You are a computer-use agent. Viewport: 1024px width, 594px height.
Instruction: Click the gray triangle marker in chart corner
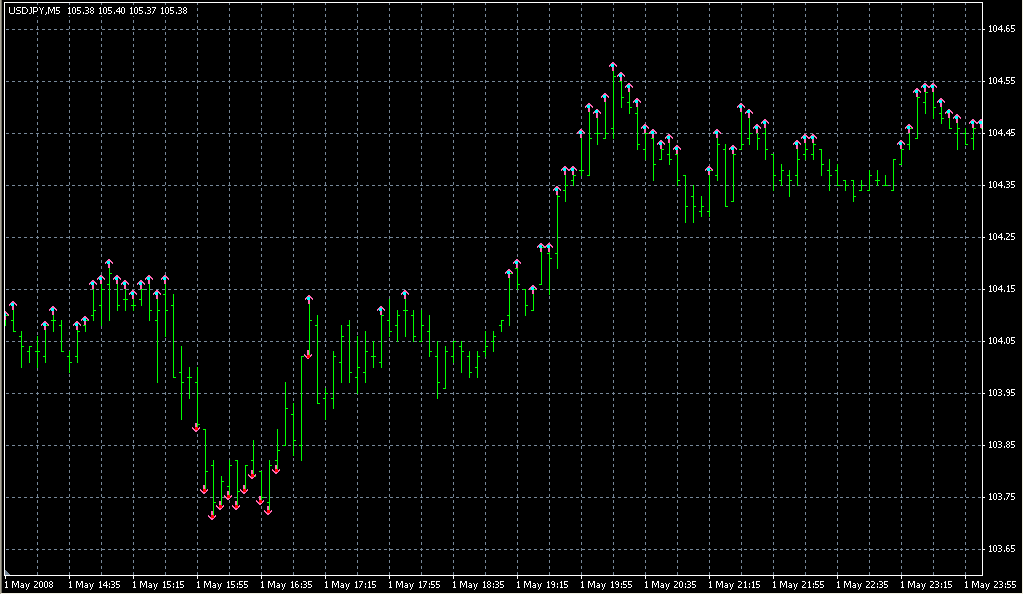(x=7, y=572)
